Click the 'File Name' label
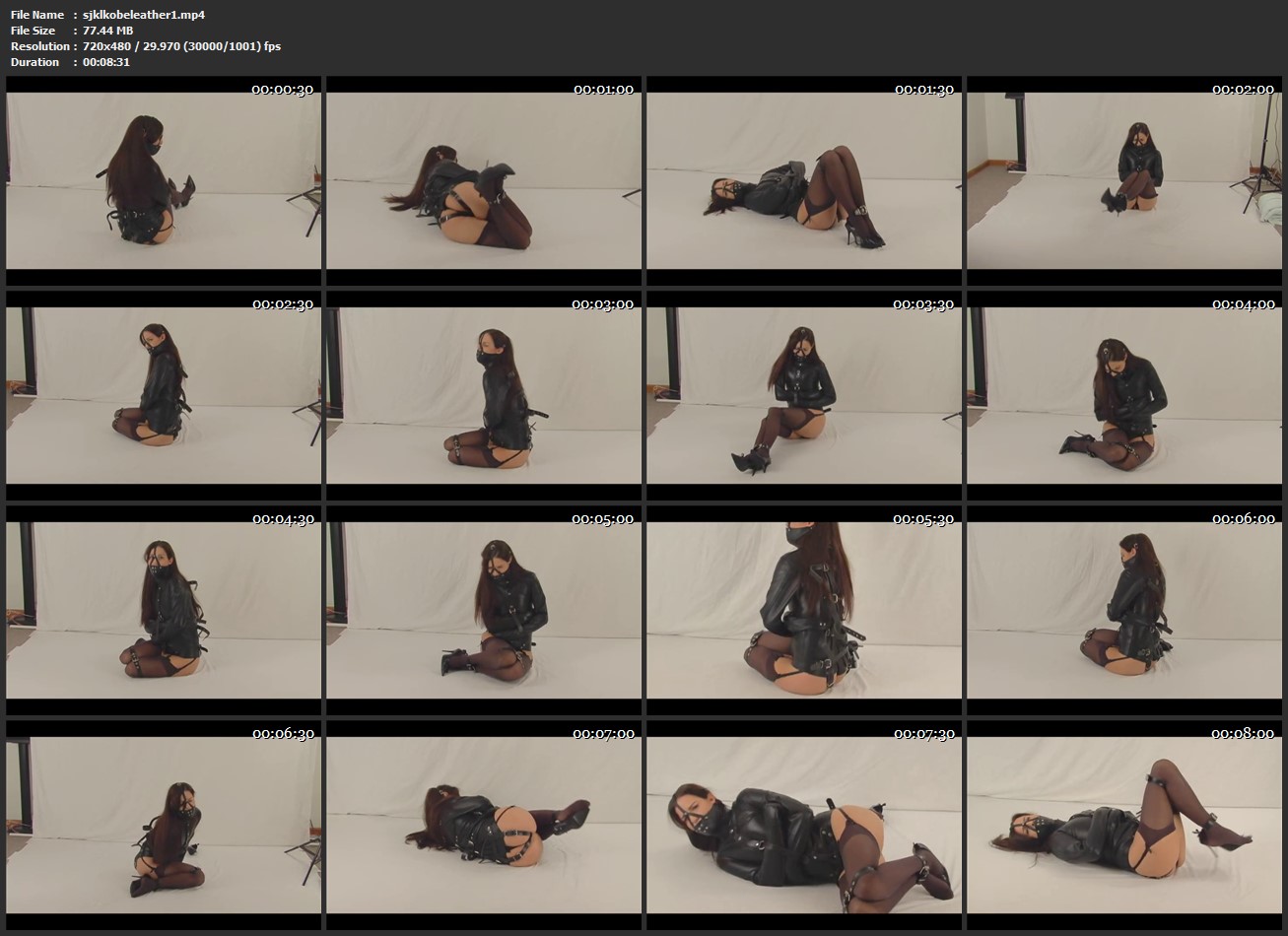The width and height of the screenshot is (1288, 936). coord(37,15)
